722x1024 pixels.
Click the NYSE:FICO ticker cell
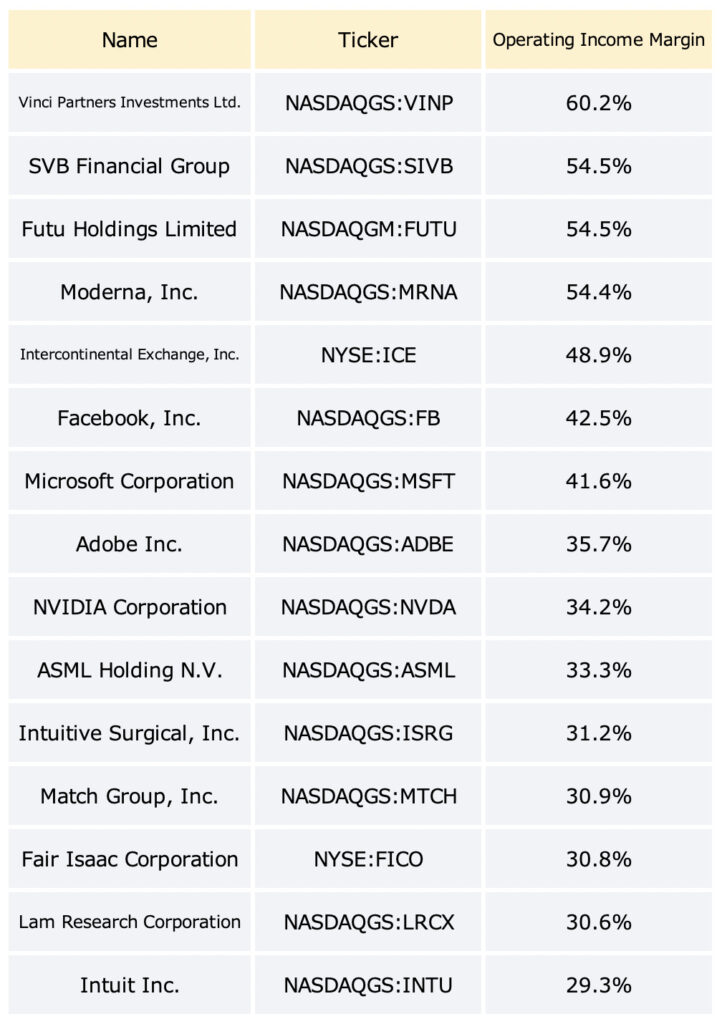click(x=368, y=859)
